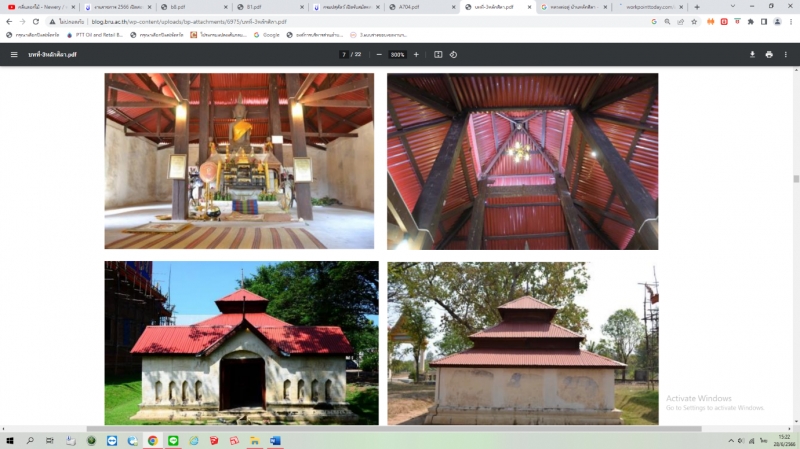This screenshot has height=449, width=800.
Task: Open browser zoom magnifier in address bar
Action: coord(667,22)
